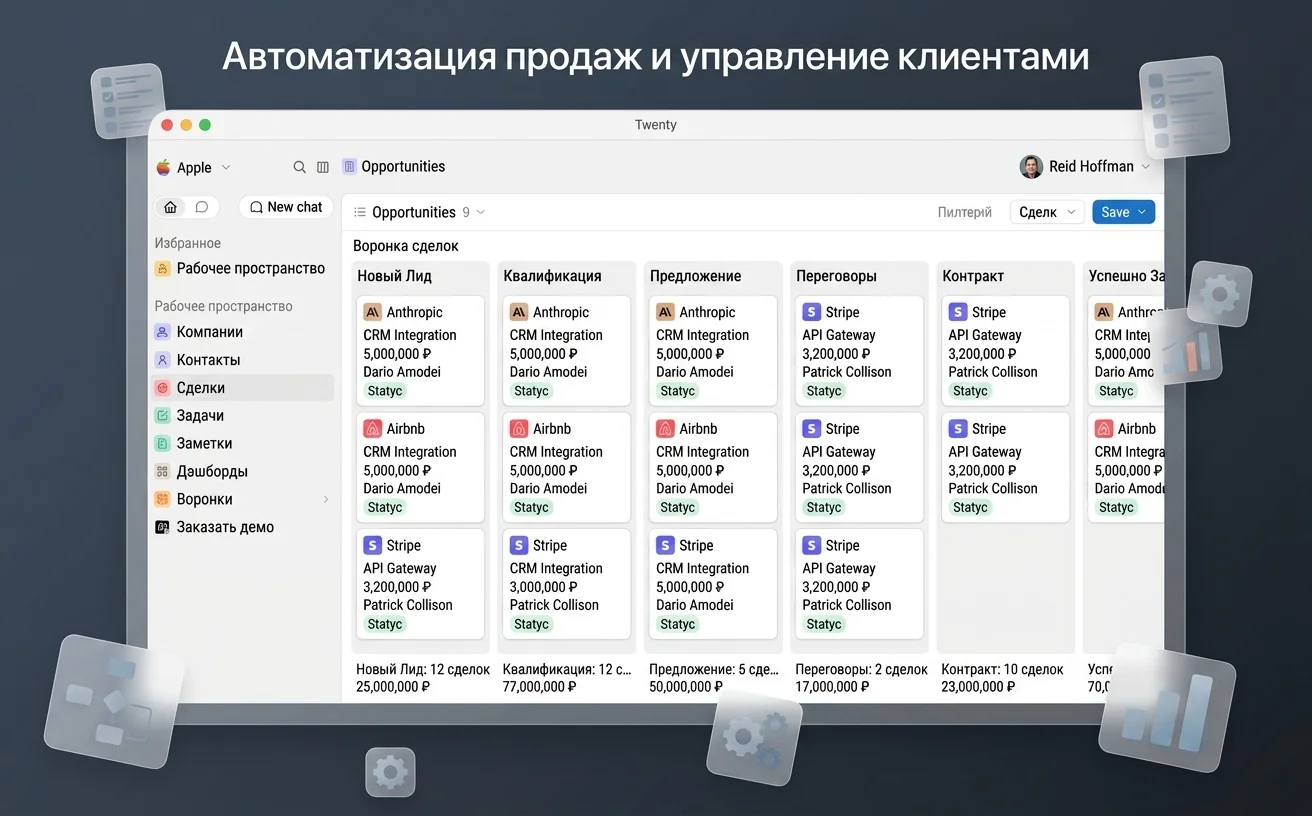Image resolution: width=1312 pixels, height=816 pixels.
Task: Click the 50,000,000 ₽ column total
Action: [x=686, y=687]
